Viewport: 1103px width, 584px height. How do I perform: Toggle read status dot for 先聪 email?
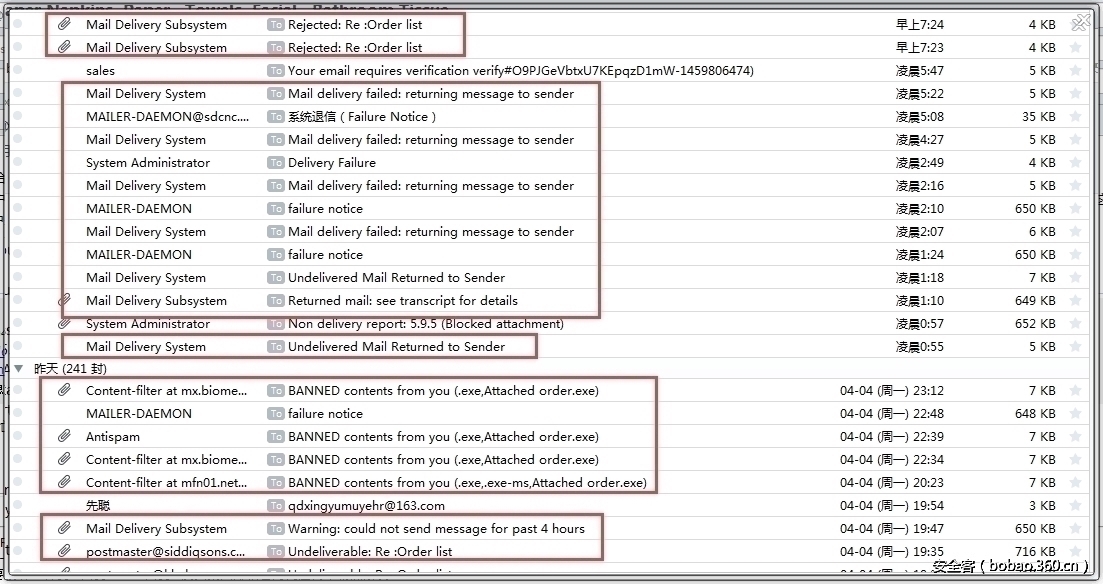tap(17, 506)
